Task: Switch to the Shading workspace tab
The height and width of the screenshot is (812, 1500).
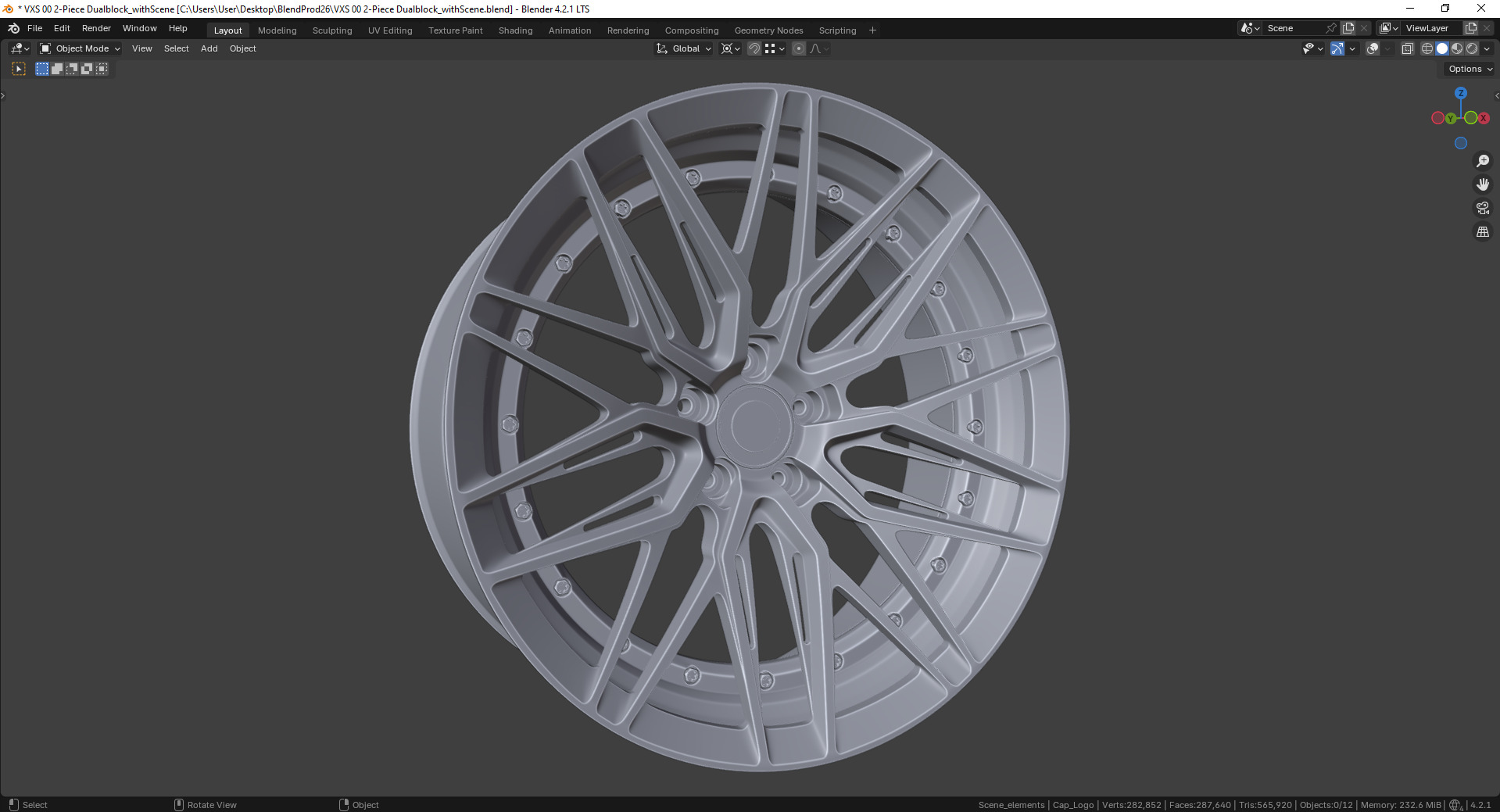Action: [516, 30]
